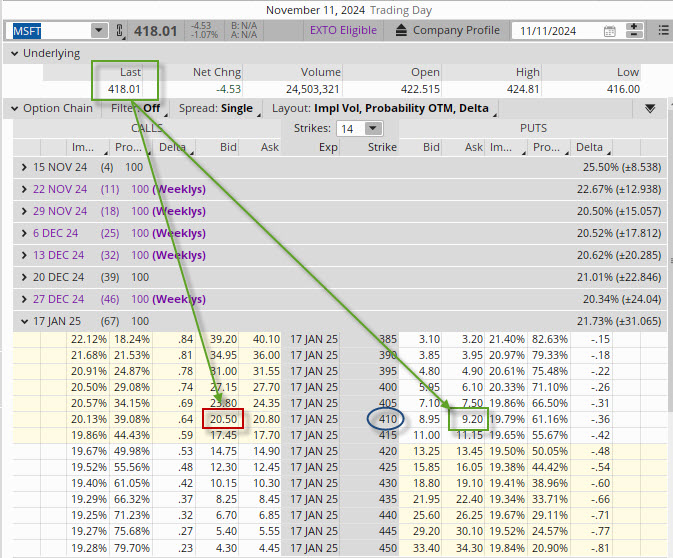Image resolution: width=673 pixels, height=558 pixels.
Task: Click the 410 call bid price 20.50
Action: (223, 420)
